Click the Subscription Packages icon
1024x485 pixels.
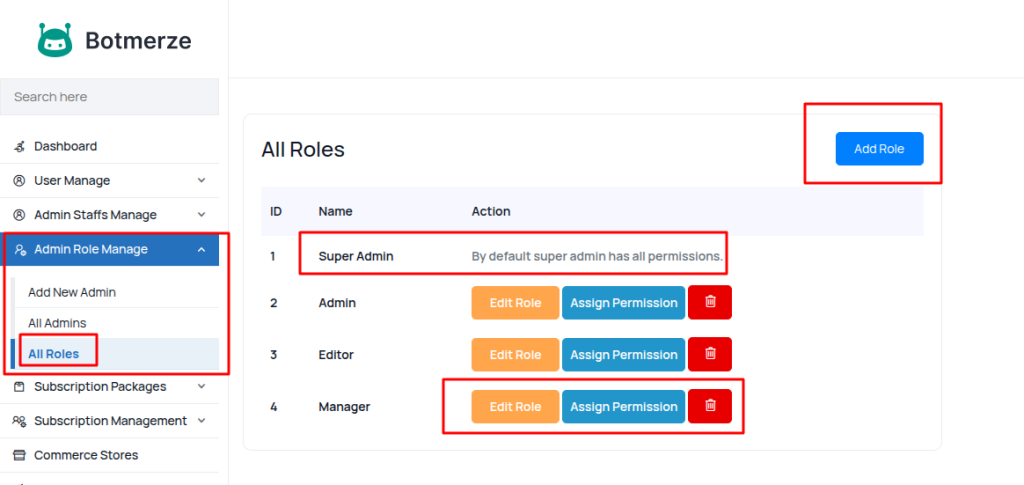coord(19,387)
